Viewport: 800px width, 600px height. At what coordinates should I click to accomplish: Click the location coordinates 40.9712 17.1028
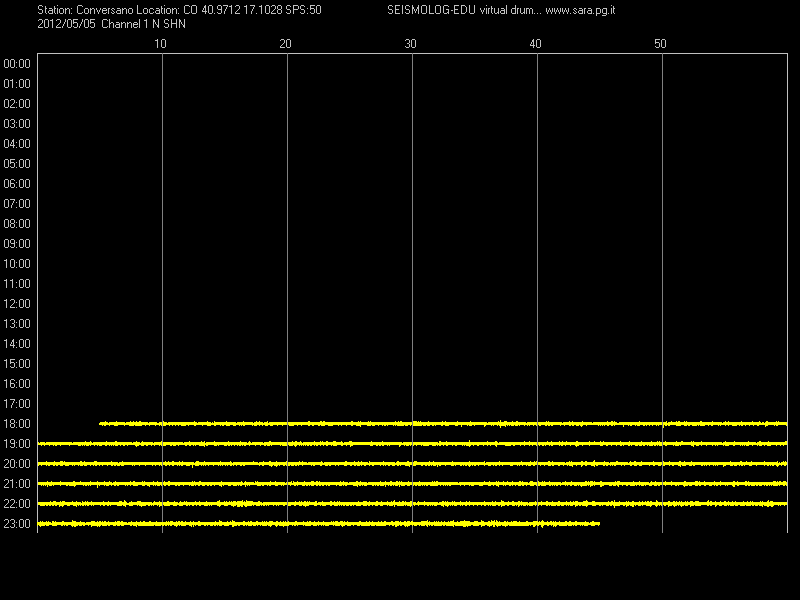click(241, 10)
